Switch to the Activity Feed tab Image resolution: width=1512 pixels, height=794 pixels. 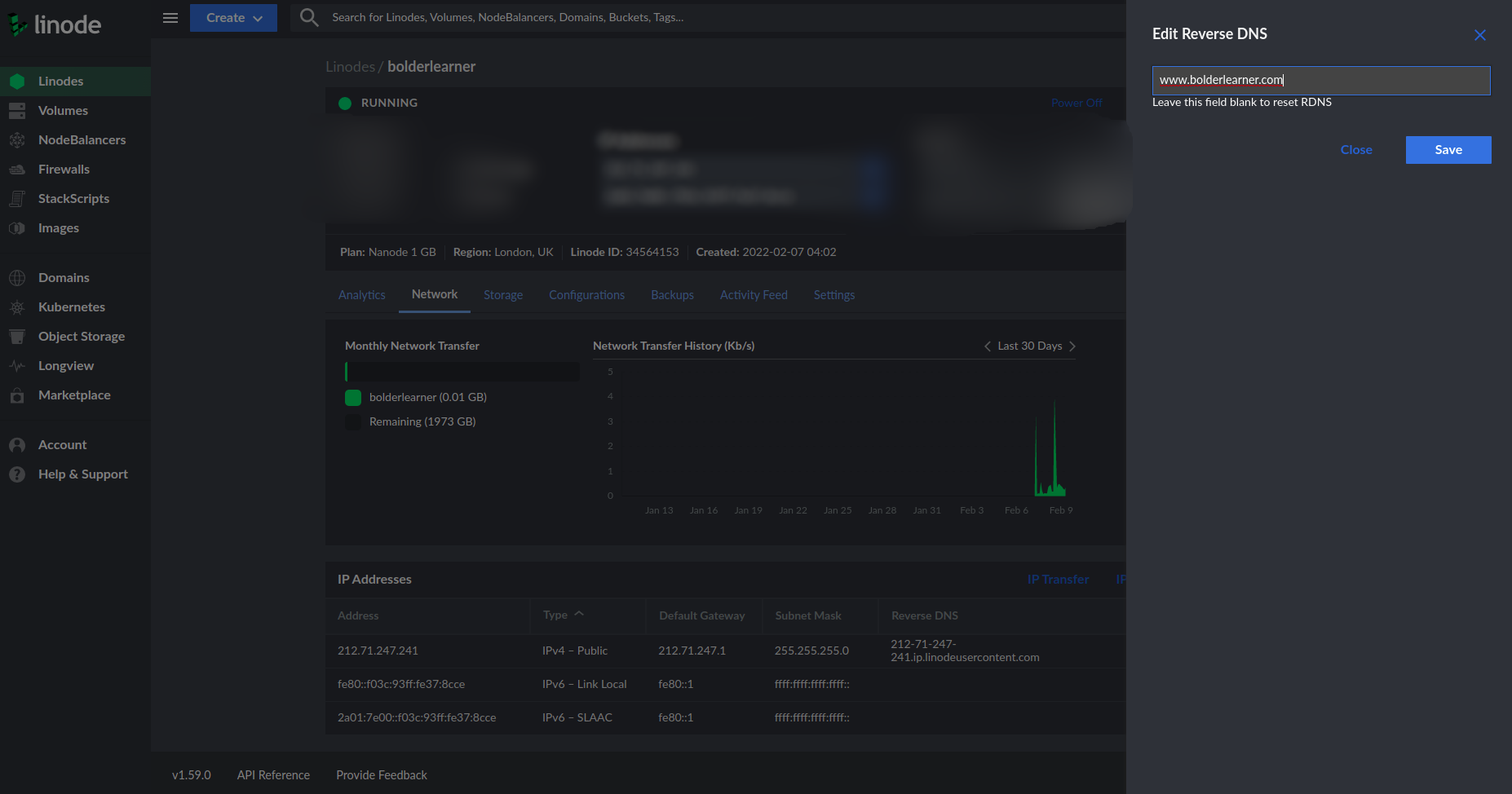tap(754, 295)
